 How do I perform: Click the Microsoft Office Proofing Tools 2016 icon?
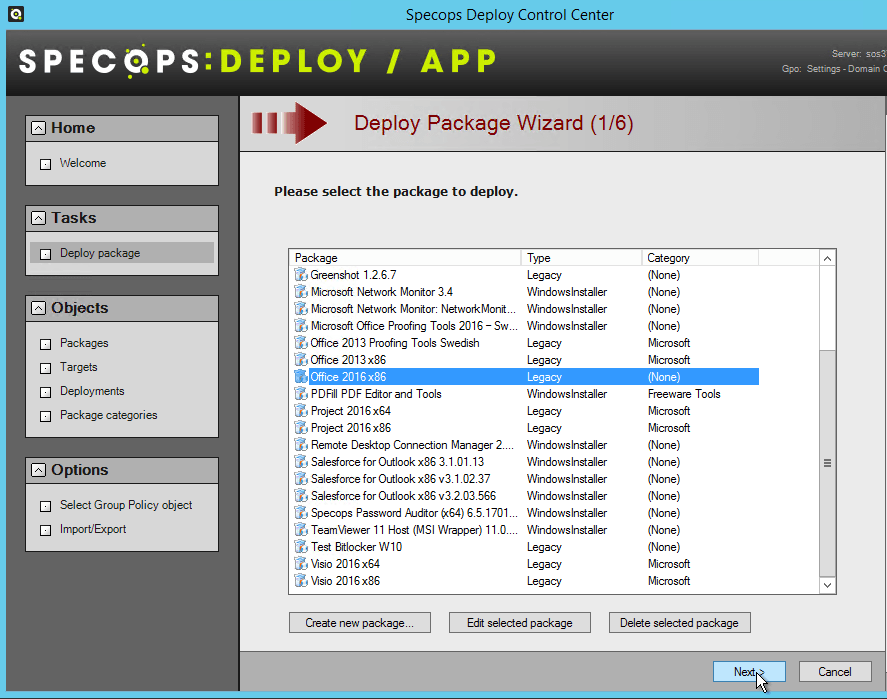pyautogui.click(x=301, y=326)
